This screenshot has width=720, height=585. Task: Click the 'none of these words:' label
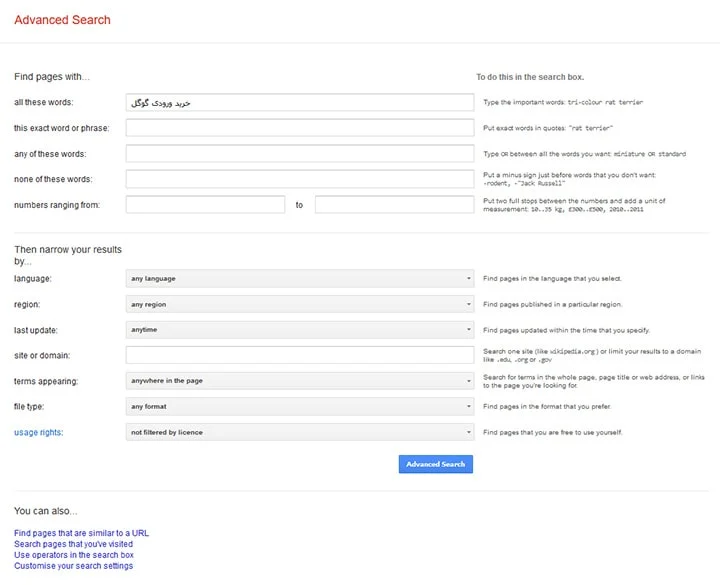click(x=53, y=179)
